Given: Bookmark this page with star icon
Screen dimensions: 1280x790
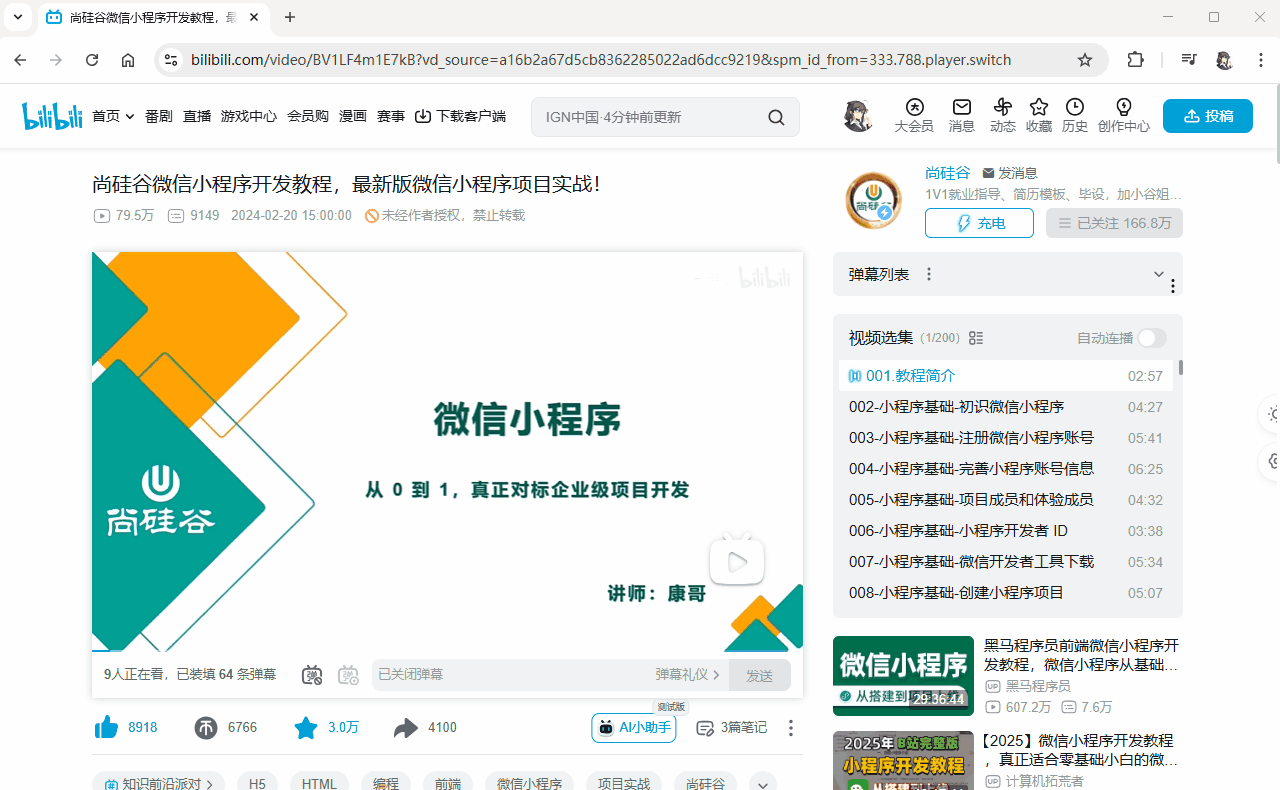Looking at the screenshot, I should [x=1085, y=60].
